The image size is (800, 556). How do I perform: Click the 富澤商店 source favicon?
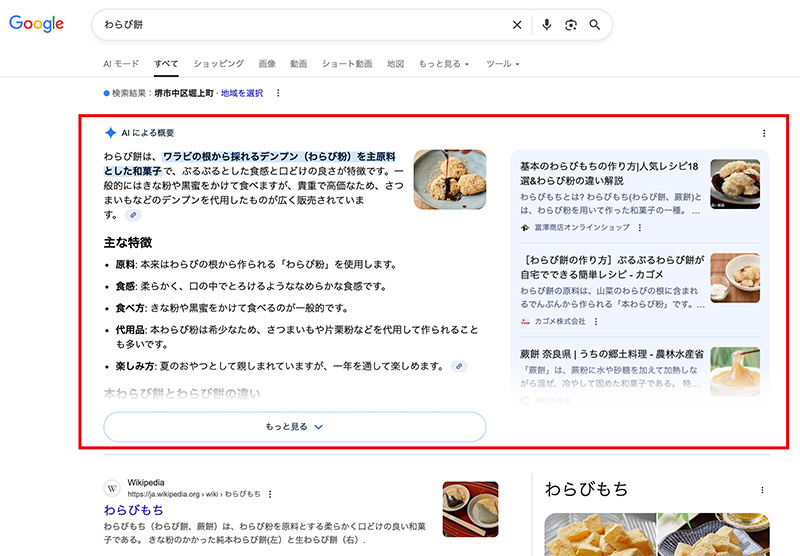coord(525,228)
